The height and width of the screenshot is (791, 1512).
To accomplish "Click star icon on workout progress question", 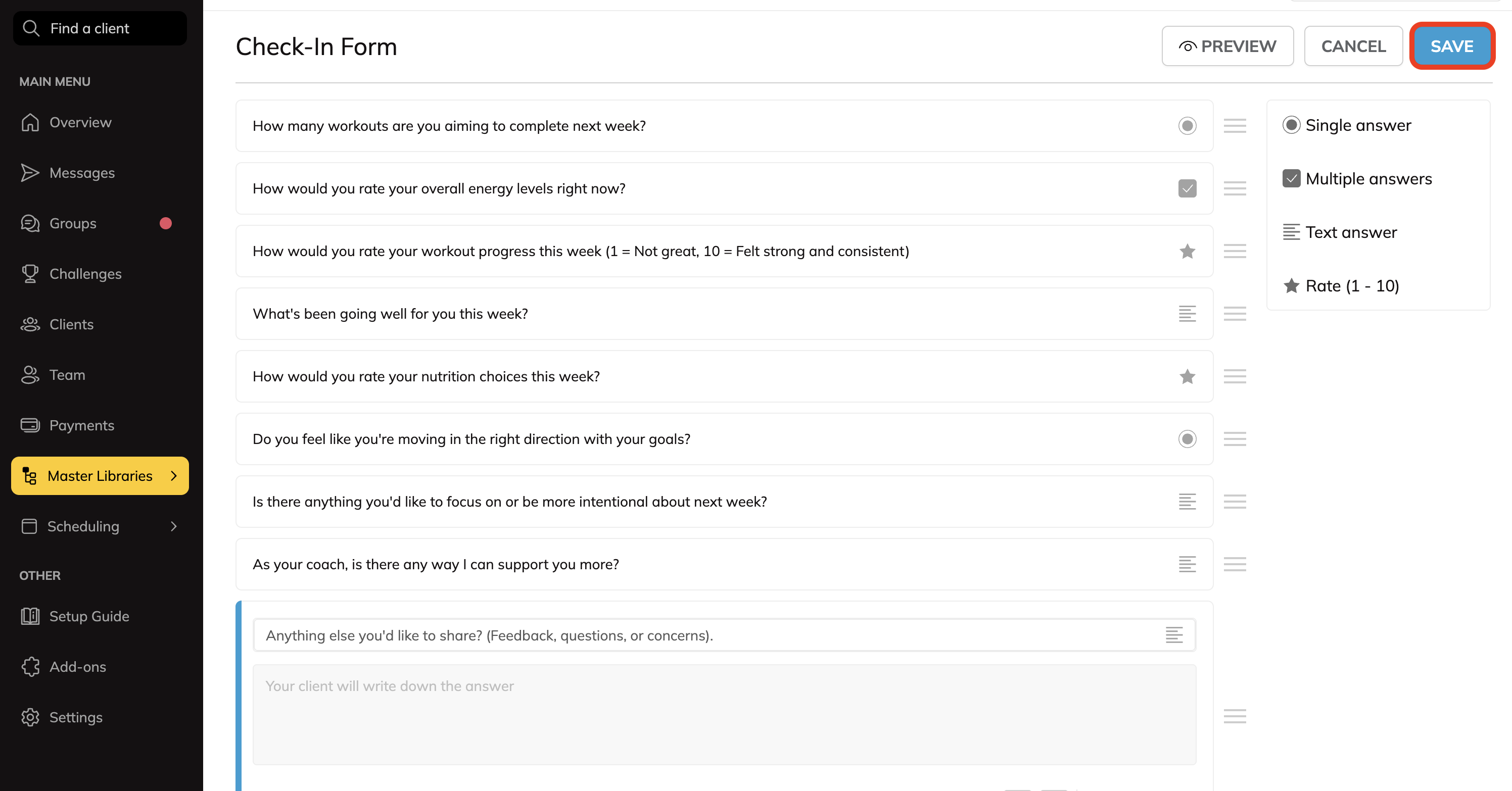I will (x=1187, y=251).
